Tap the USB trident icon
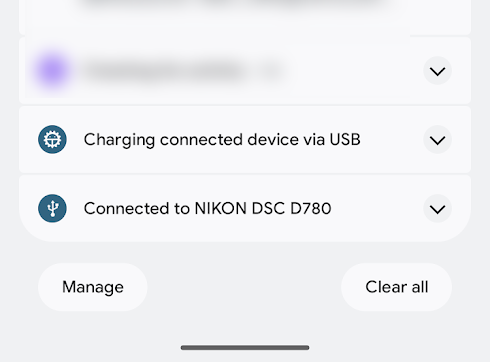Viewport: 490px width, 362px height. (x=52, y=208)
